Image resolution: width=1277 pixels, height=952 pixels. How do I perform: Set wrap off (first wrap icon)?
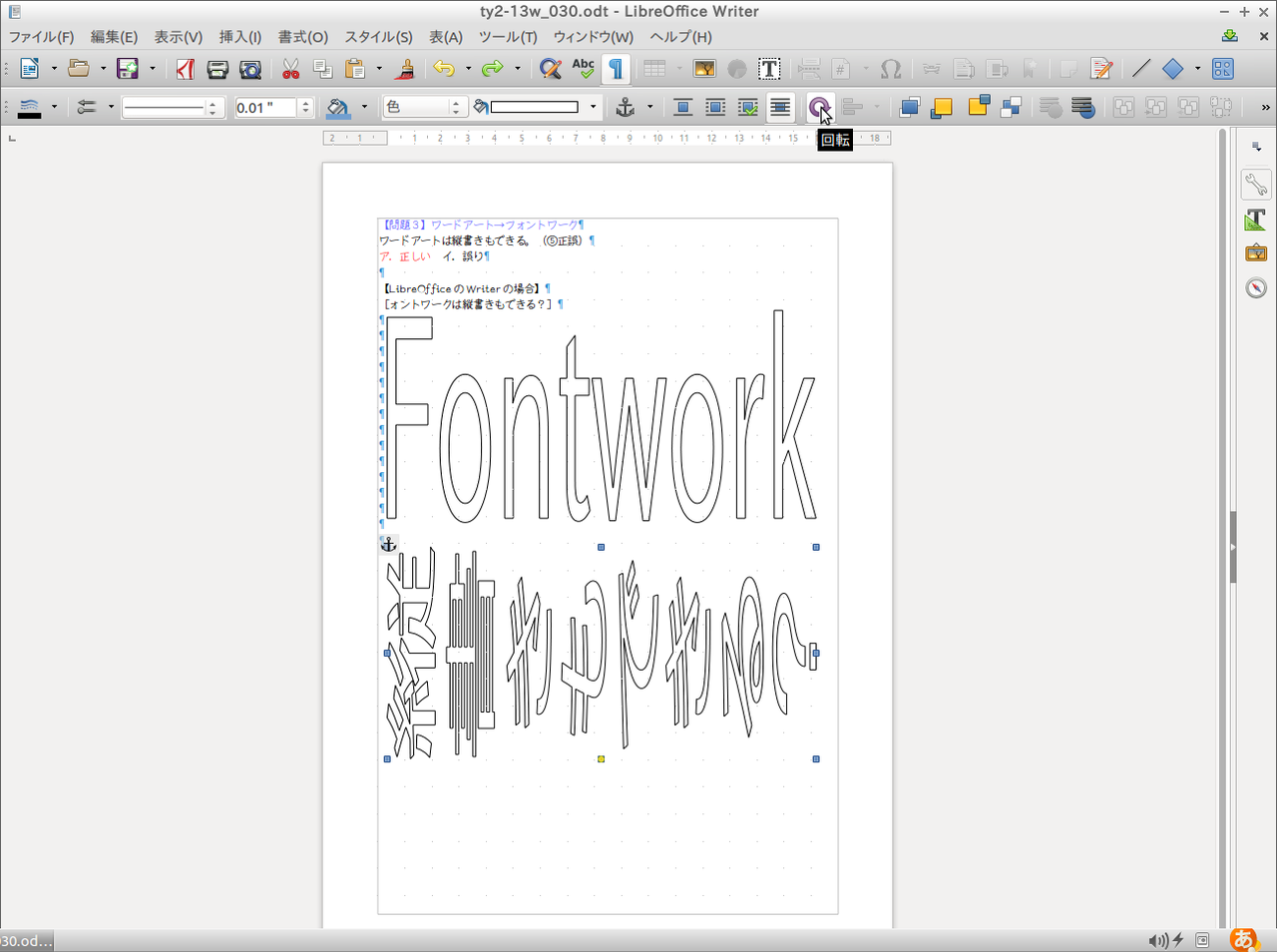[683, 108]
